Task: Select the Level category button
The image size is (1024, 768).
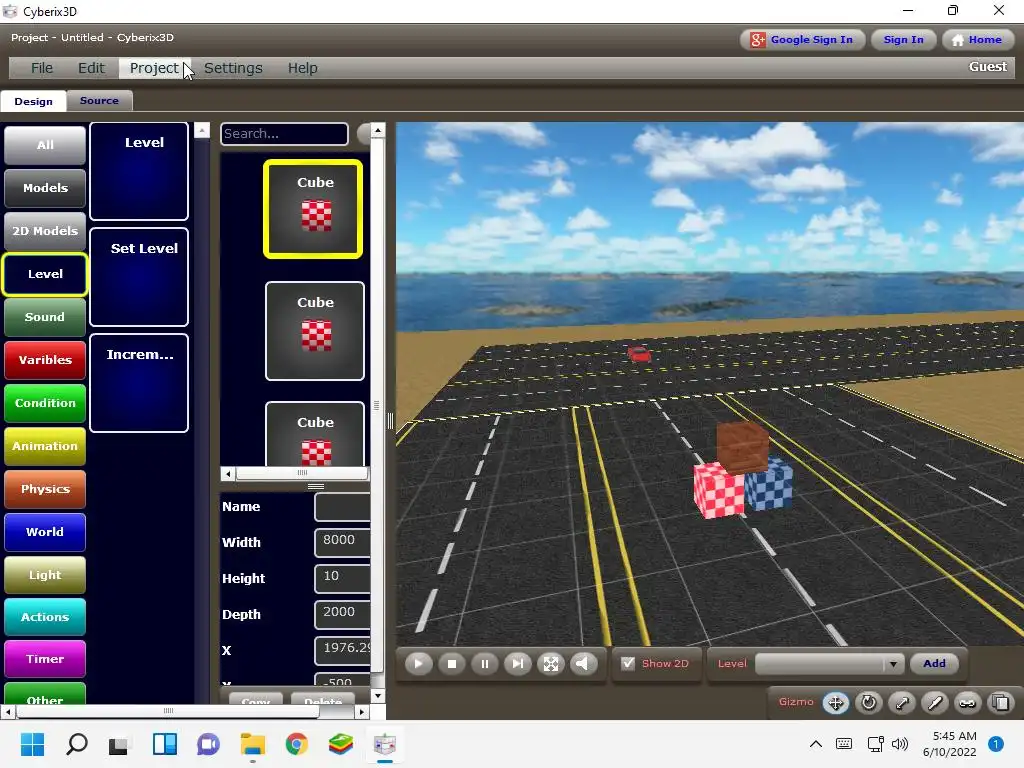Action: [45, 274]
